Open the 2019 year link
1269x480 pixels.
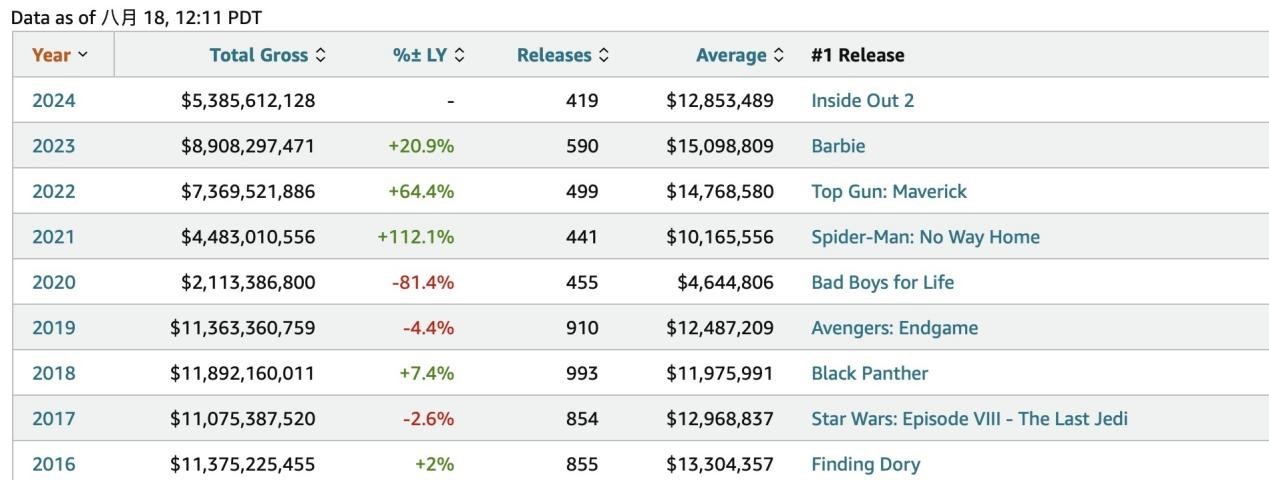click(x=54, y=328)
